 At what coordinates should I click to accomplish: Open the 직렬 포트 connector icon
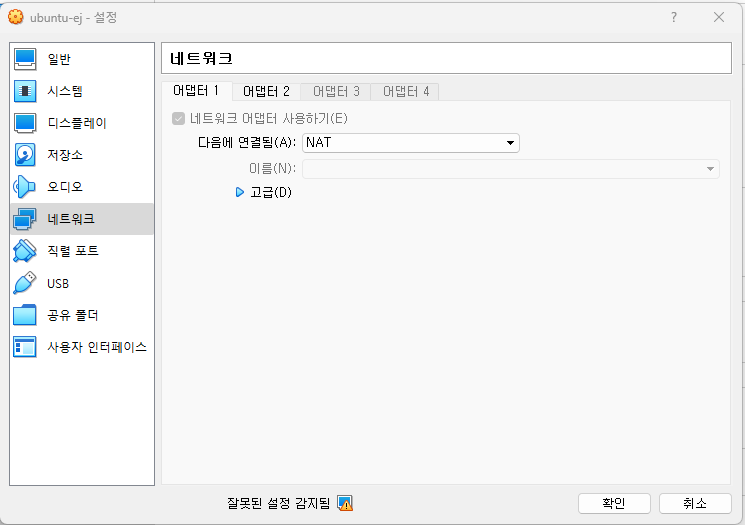(x=25, y=251)
